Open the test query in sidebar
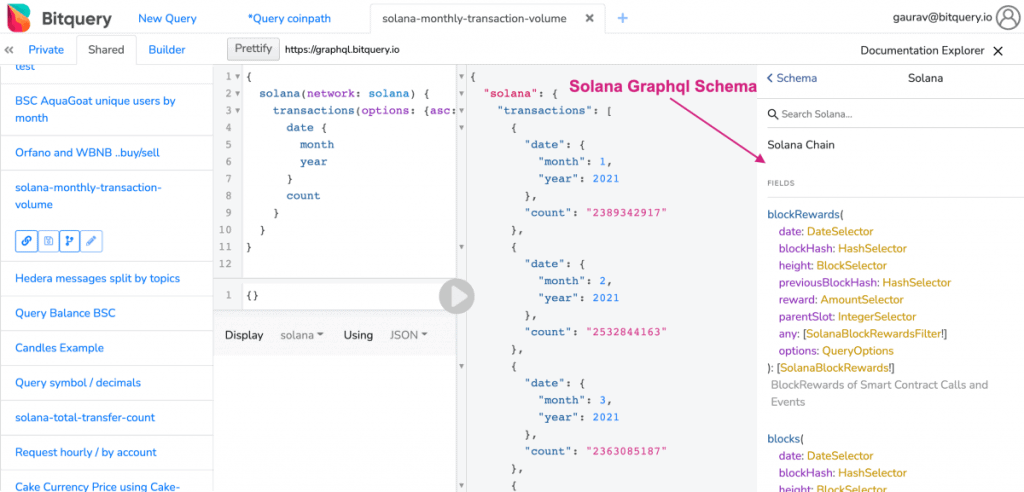The height and width of the screenshot is (492, 1024). pos(25,67)
